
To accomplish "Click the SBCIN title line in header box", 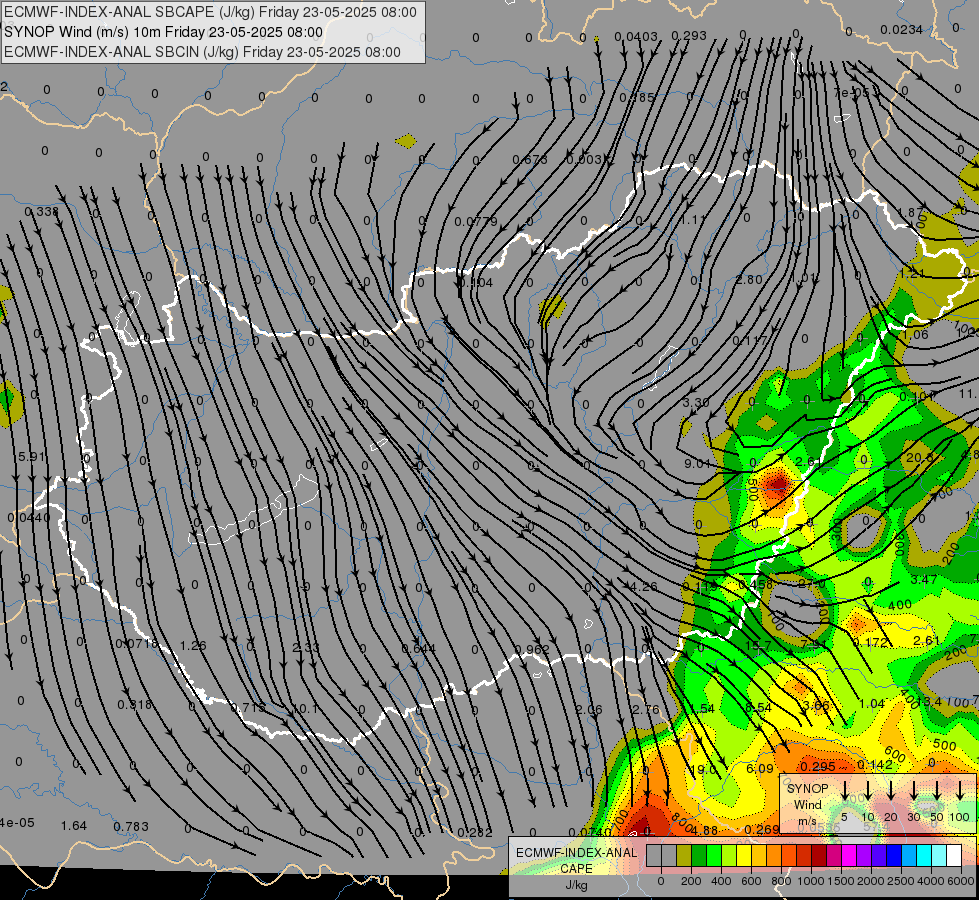I will tap(202, 52).
